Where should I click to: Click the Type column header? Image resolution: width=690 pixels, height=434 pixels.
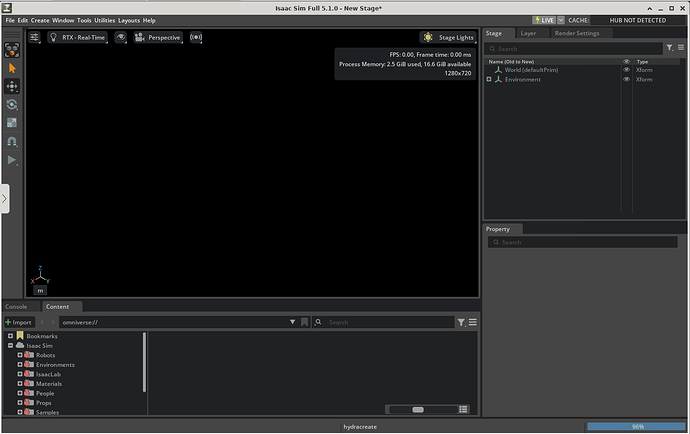click(642, 62)
